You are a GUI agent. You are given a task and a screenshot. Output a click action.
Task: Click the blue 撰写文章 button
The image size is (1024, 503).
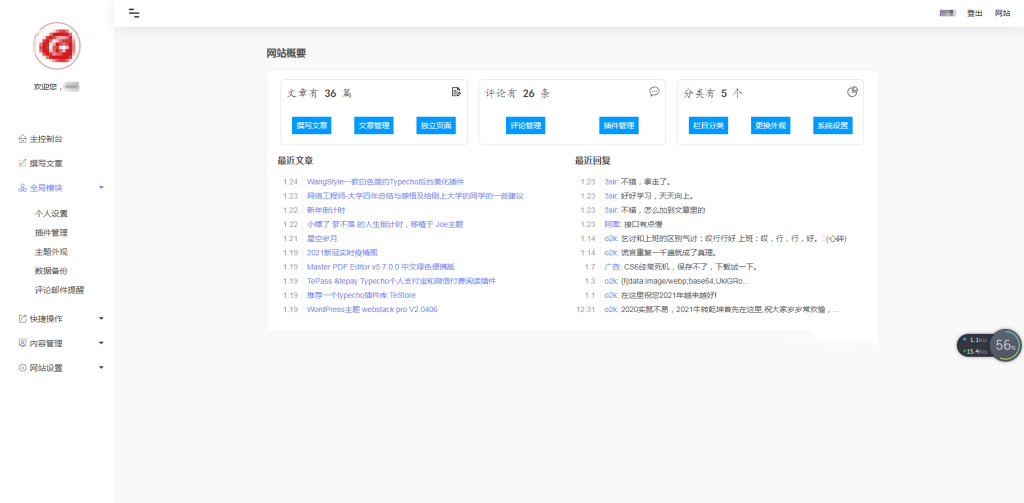[312, 125]
